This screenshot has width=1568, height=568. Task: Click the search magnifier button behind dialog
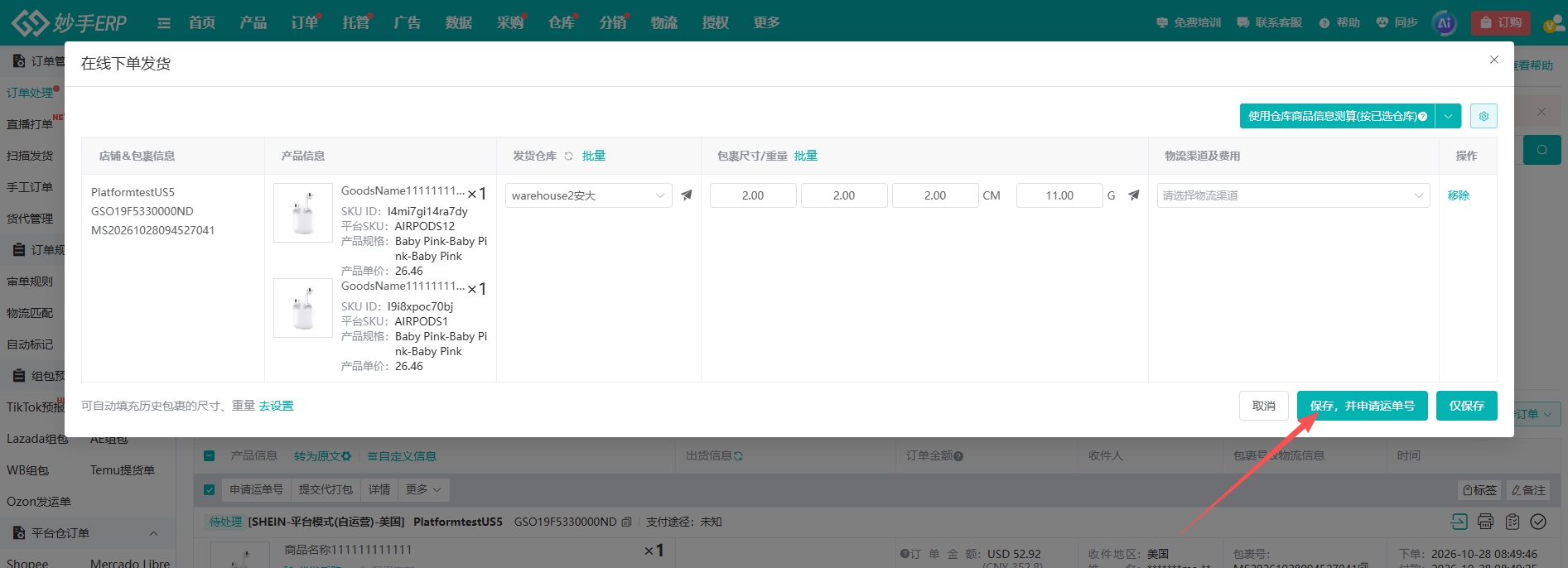click(x=1541, y=150)
